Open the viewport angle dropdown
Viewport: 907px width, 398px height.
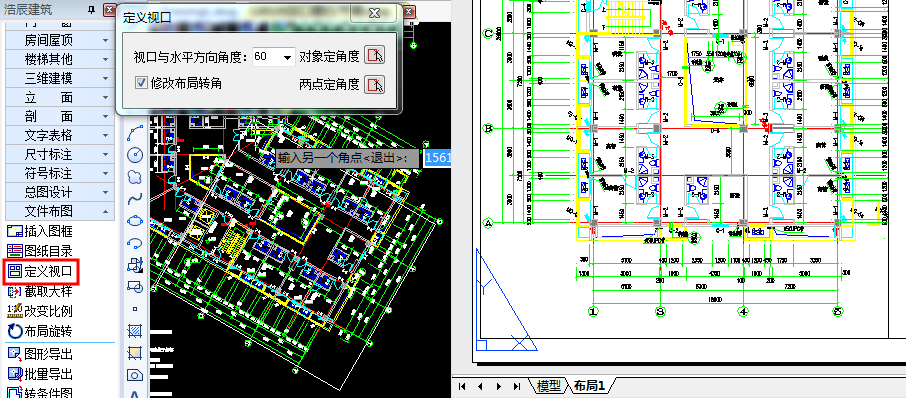pyautogui.click(x=287, y=57)
